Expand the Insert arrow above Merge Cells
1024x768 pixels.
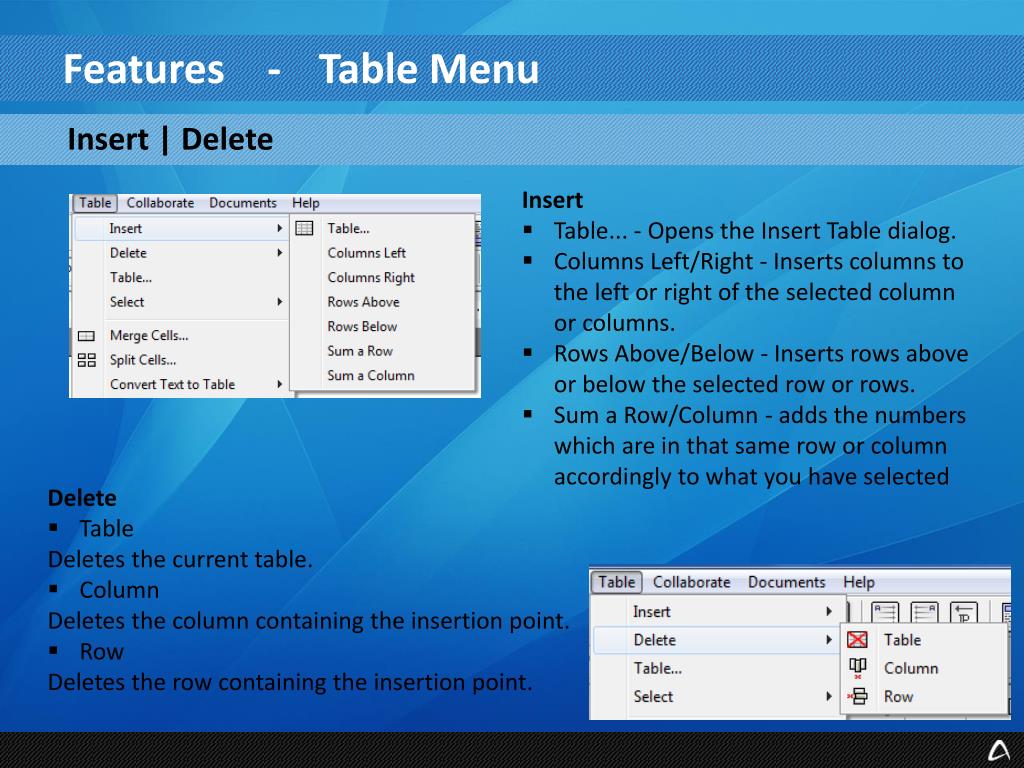point(280,229)
